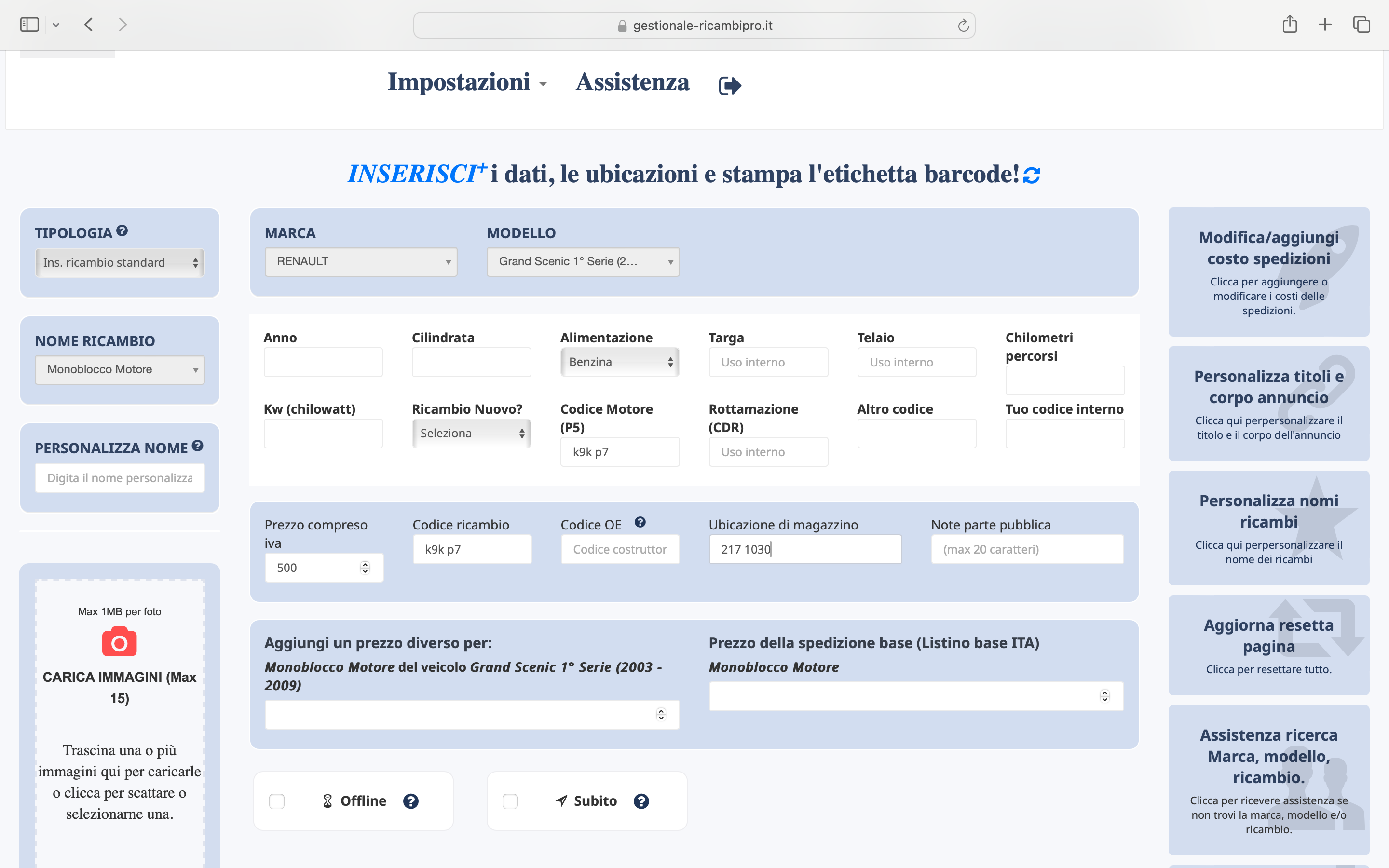The width and height of the screenshot is (1389, 868).
Task: Click the Note parte pubblica field
Action: [1027, 549]
